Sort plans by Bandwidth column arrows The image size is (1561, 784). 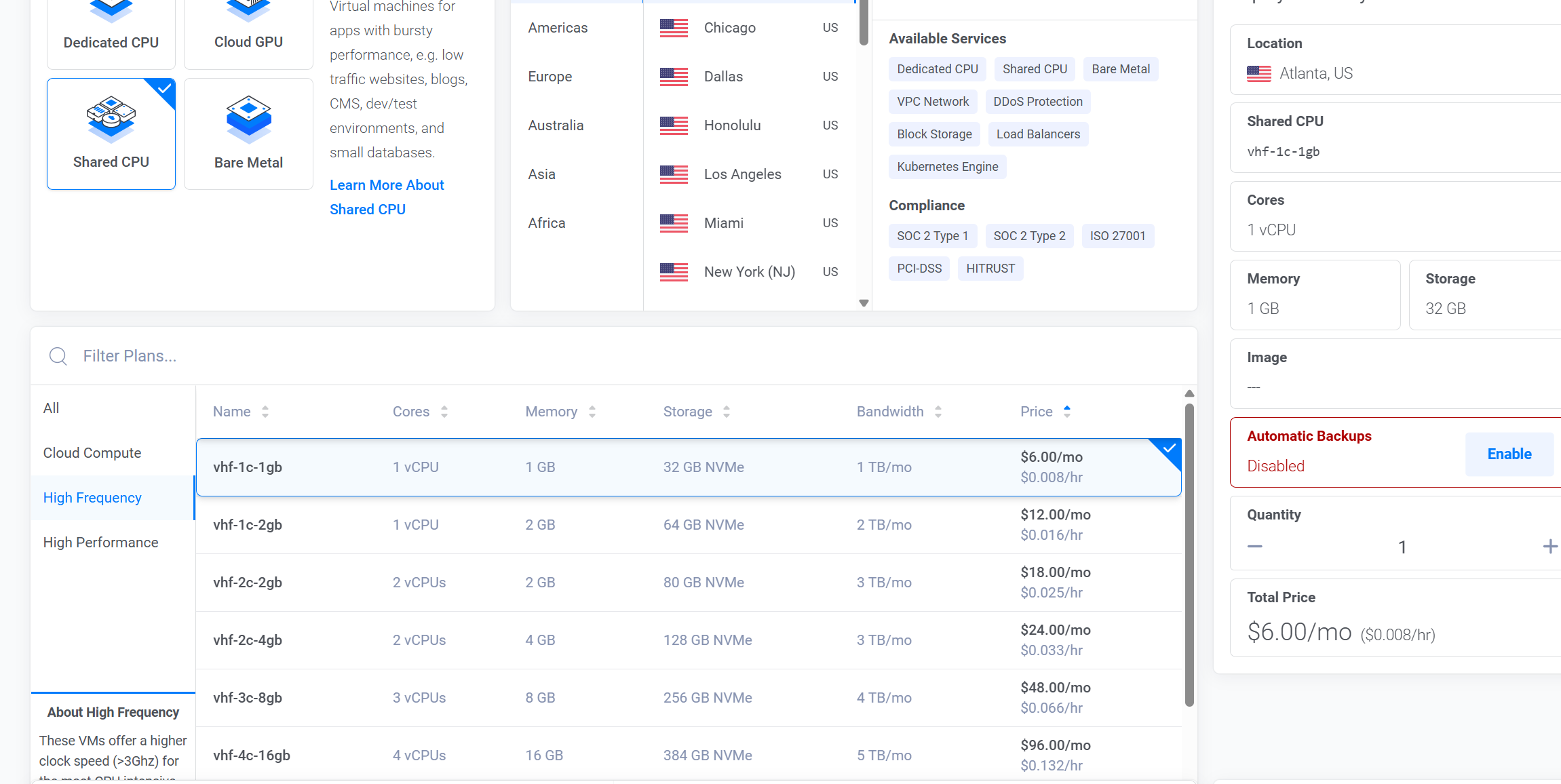[x=938, y=412]
